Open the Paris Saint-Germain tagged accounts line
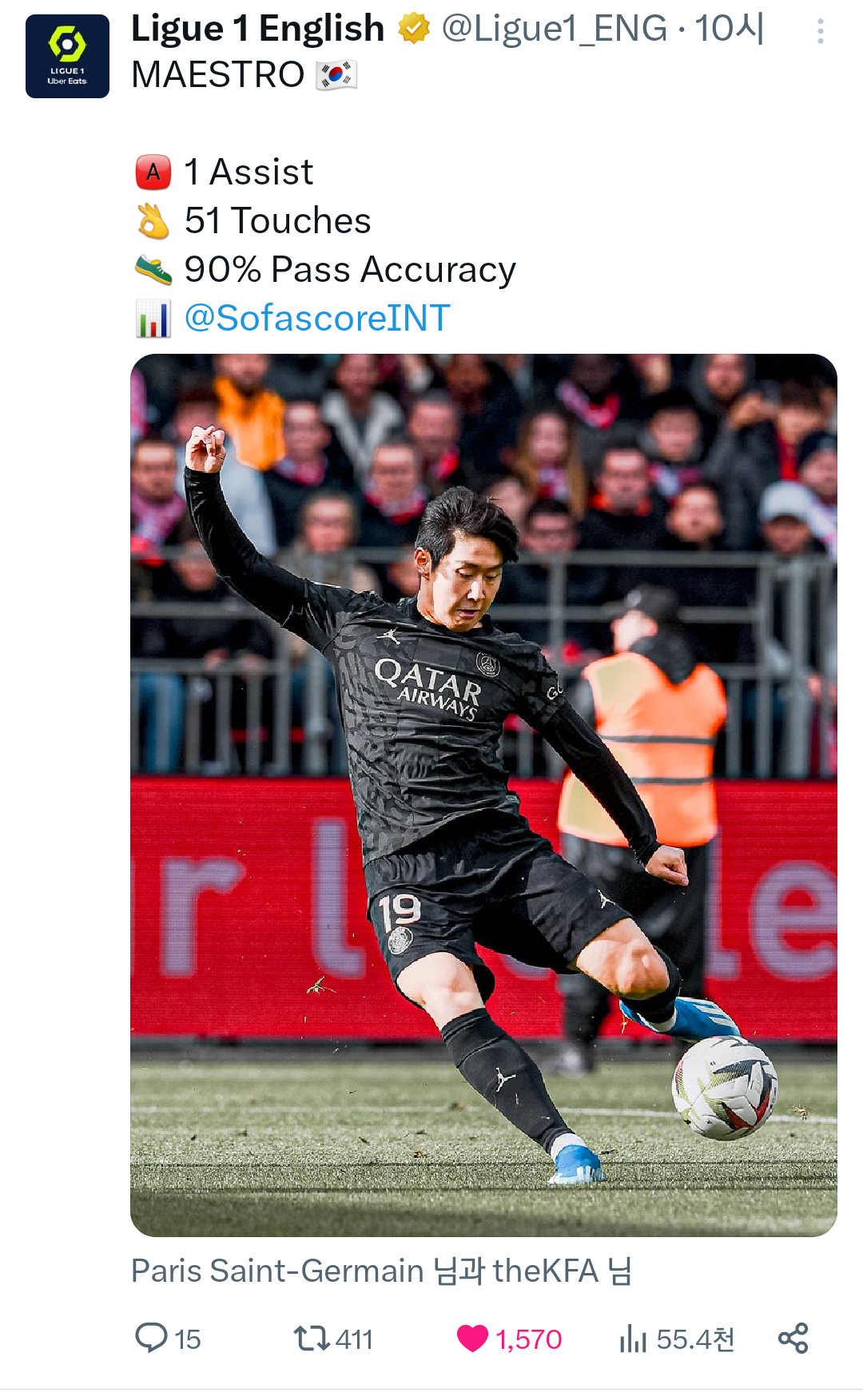The height and width of the screenshot is (1400, 863). [x=381, y=1271]
